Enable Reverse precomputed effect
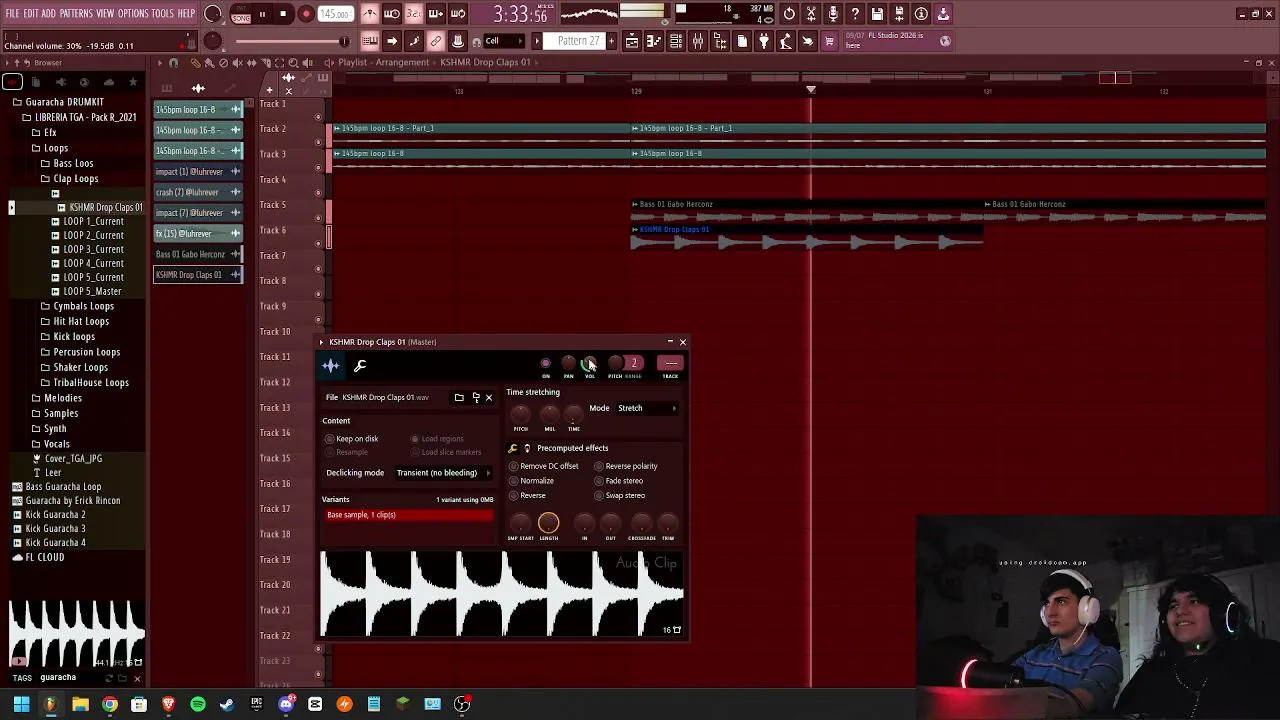The height and width of the screenshot is (720, 1280). click(527, 496)
